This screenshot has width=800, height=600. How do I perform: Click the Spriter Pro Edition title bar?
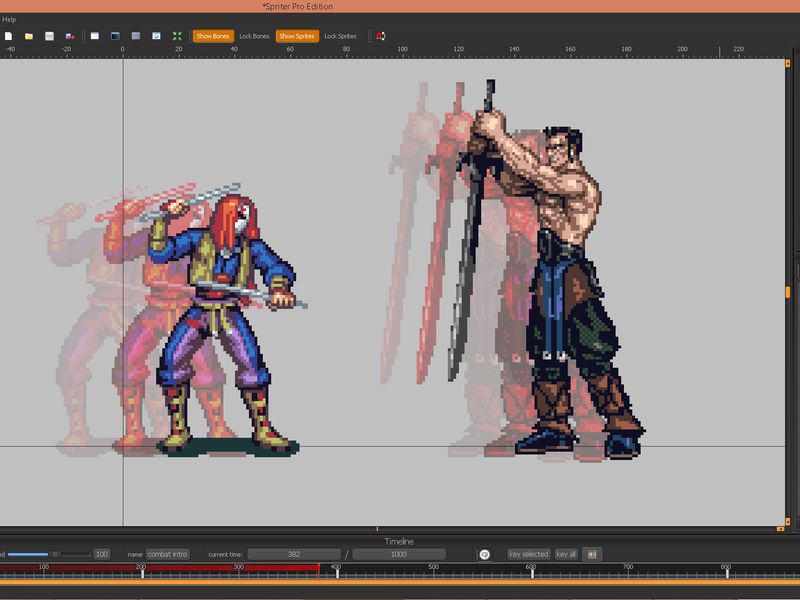pos(400,6)
